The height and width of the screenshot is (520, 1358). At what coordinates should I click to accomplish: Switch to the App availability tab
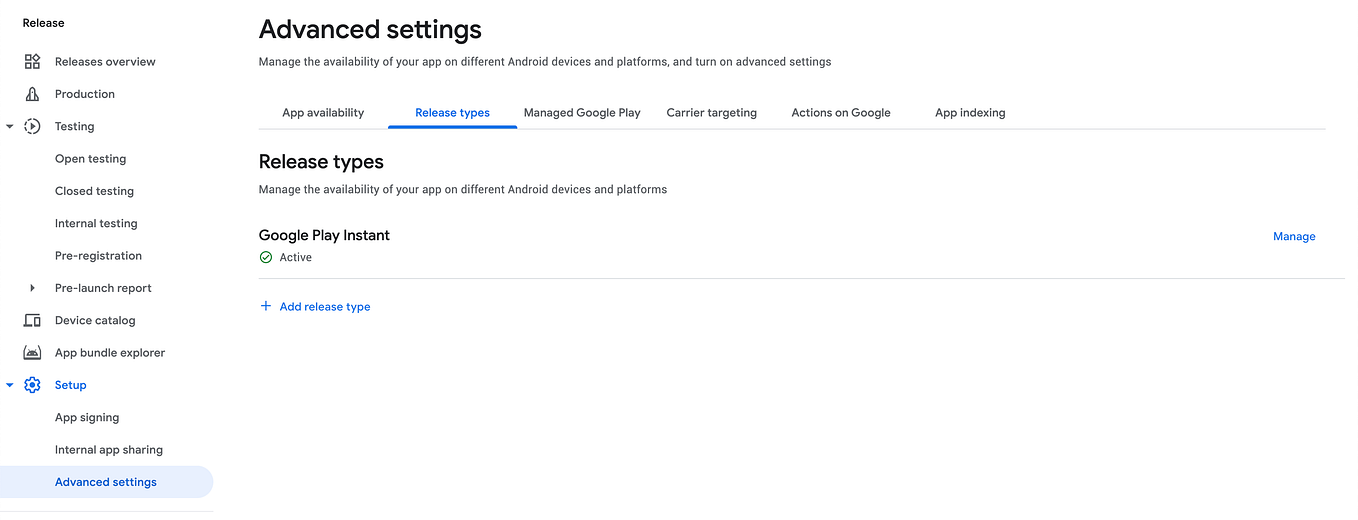tap(323, 113)
